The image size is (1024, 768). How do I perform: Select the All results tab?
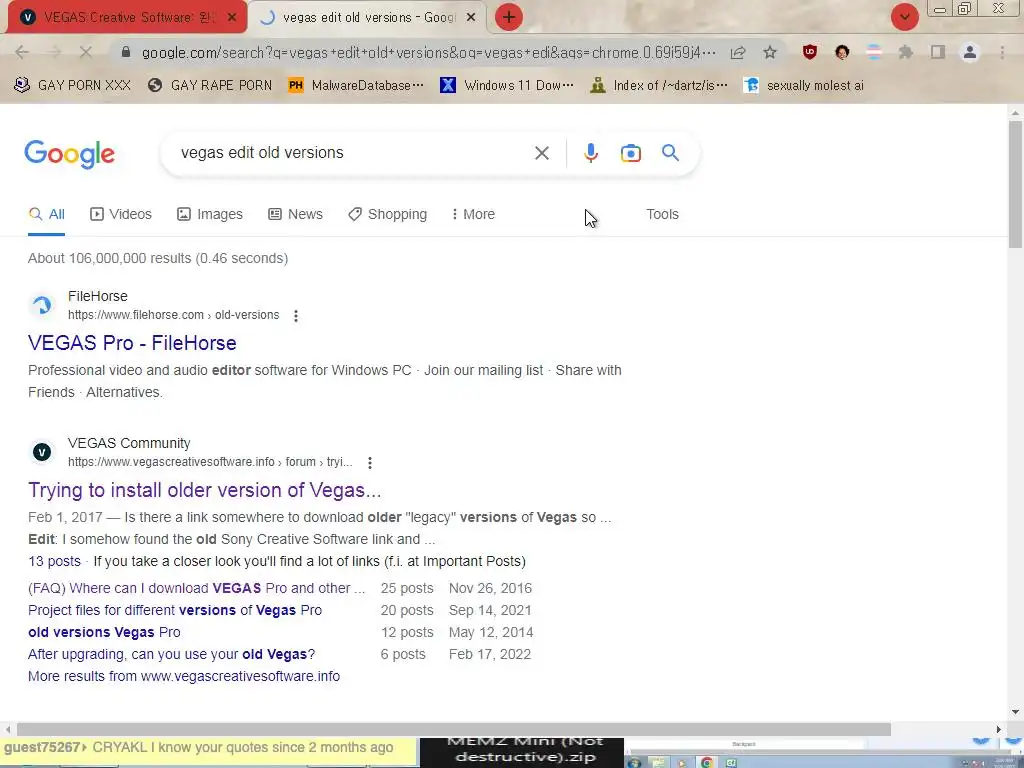(46, 214)
